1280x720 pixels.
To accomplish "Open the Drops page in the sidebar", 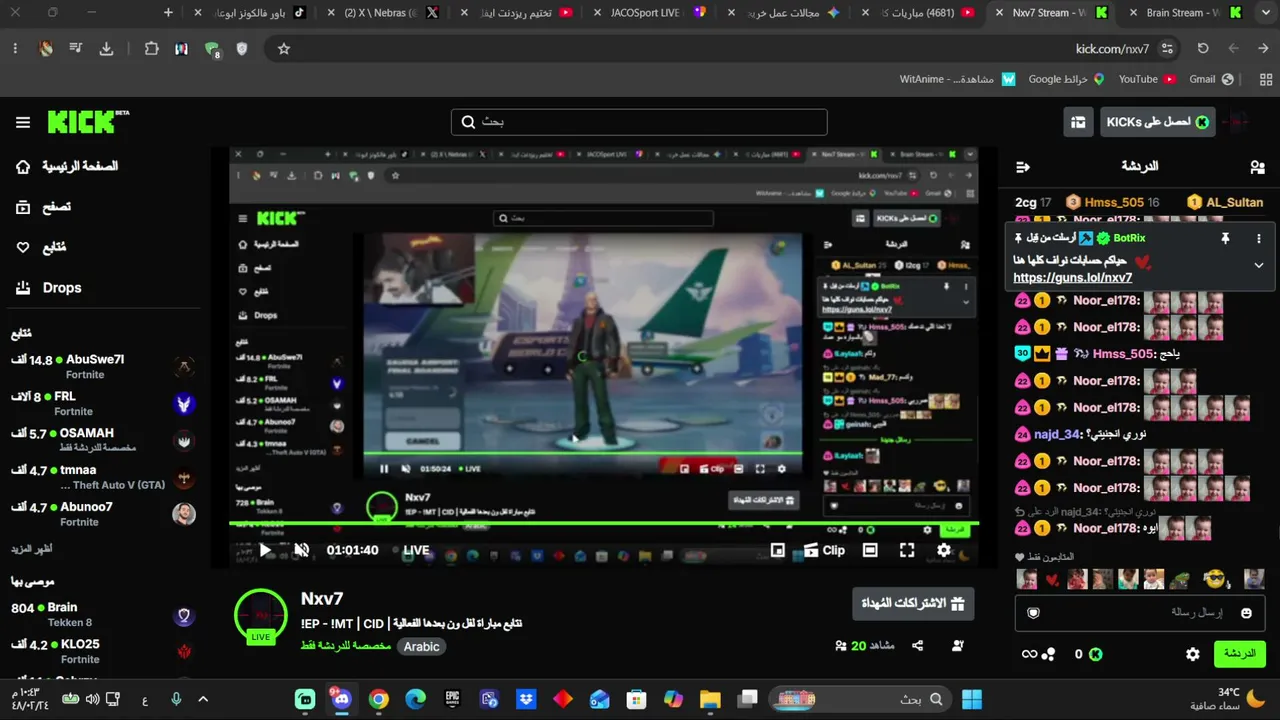I will [50, 288].
